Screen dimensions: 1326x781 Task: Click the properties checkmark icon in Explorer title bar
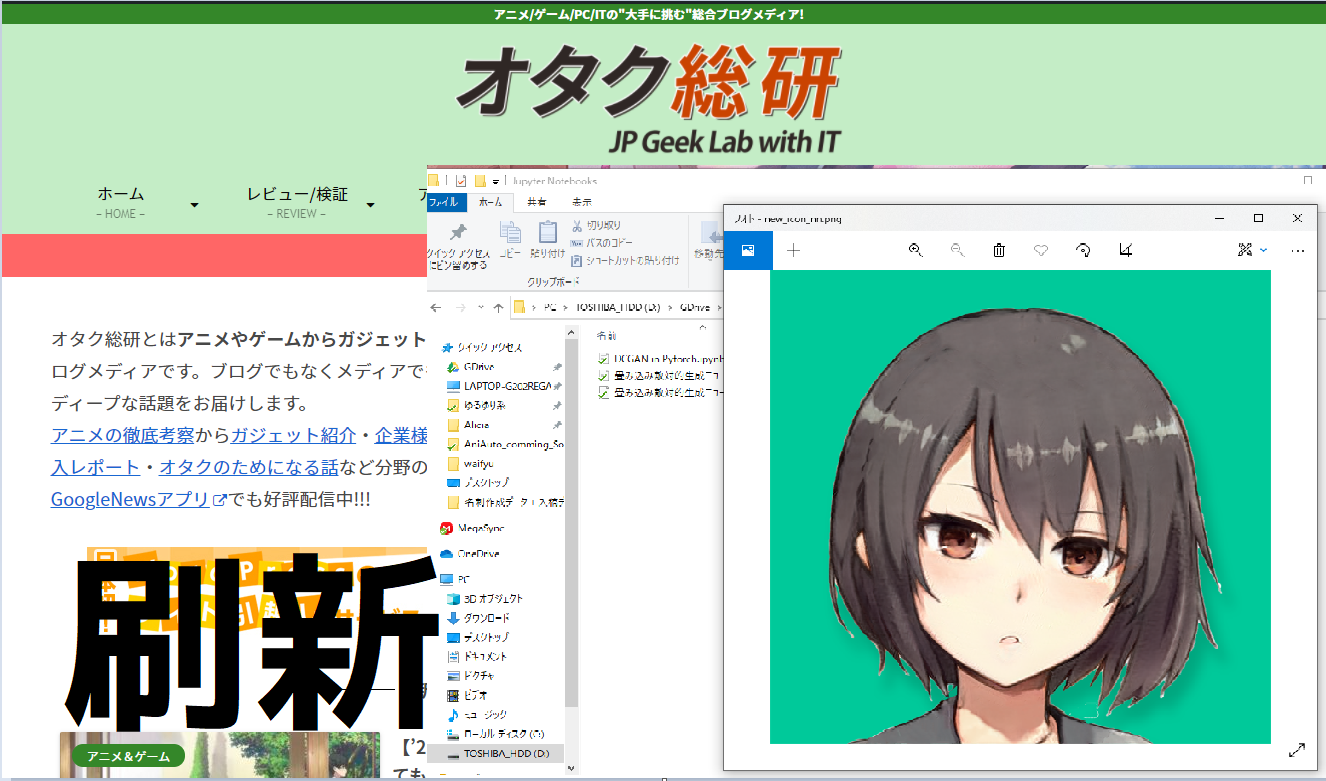(x=461, y=181)
